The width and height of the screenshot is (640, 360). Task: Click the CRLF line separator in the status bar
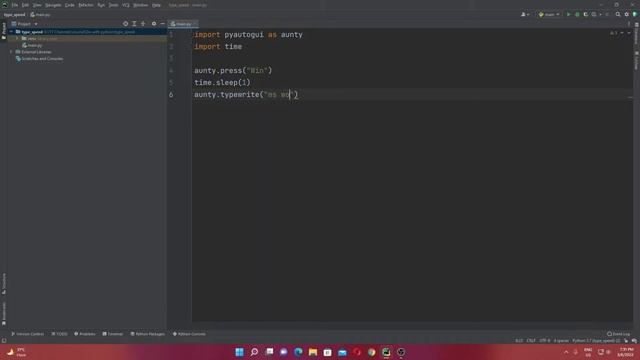pyautogui.click(x=531, y=340)
